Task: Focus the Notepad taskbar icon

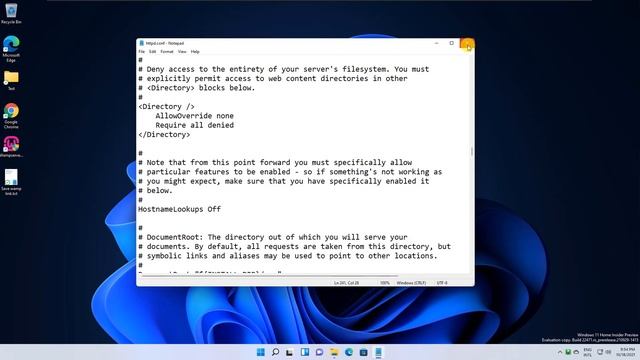Action: point(378,352)
